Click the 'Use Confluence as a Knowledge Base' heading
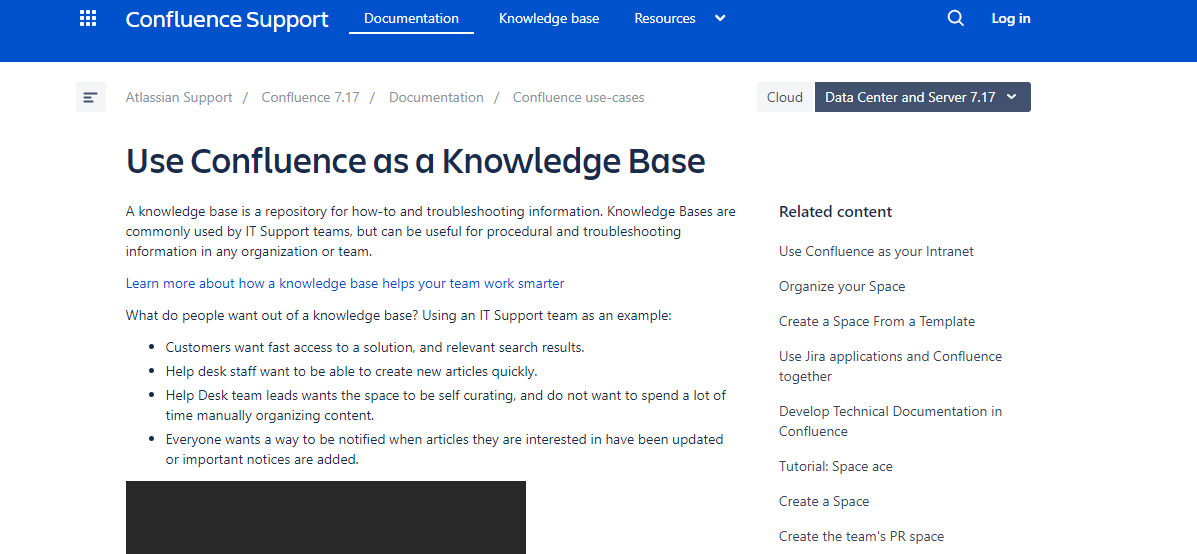The image size is (1197, 554). pos(415,162)
